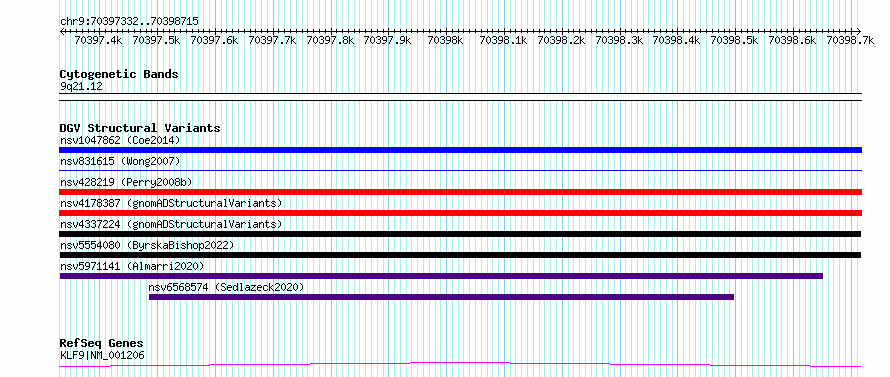Click ruler tick label 70398.7k
890x377 pixels.
tap(850, 40)
